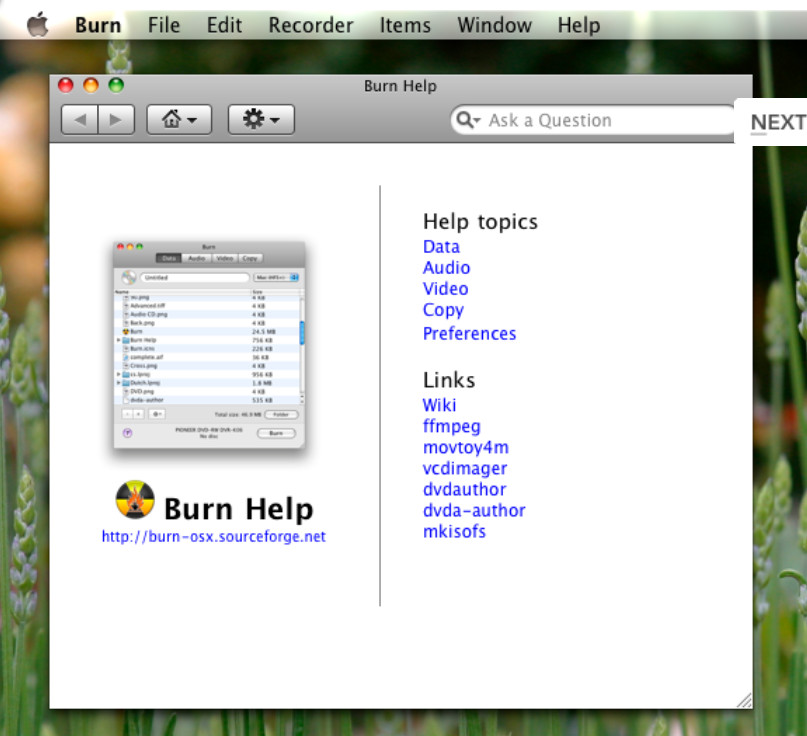
Task: Open the Preferences help topic
Action: click(469, 333)
